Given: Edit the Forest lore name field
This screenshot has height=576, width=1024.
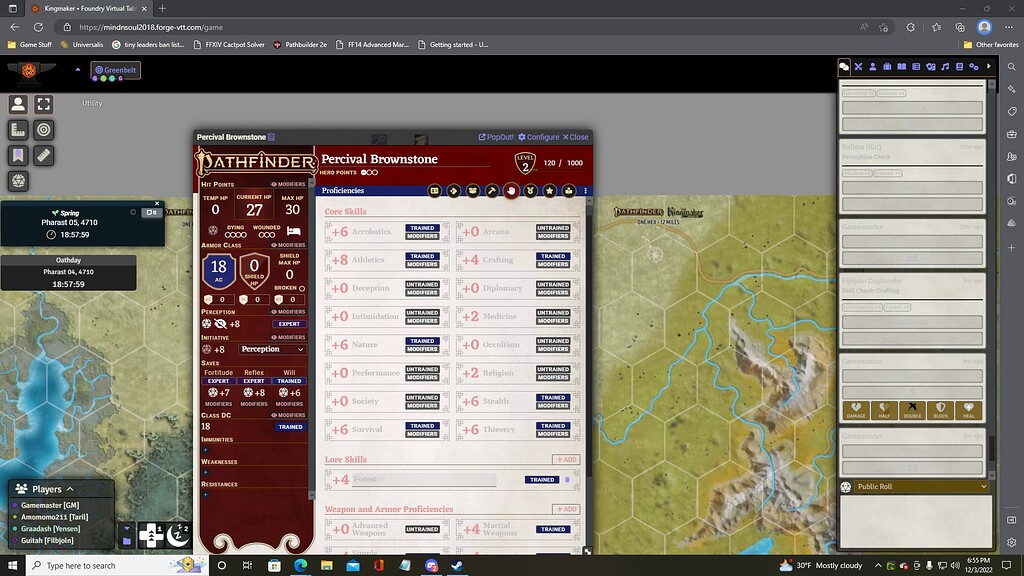Looking at the screenshot, I should [424, 479].
